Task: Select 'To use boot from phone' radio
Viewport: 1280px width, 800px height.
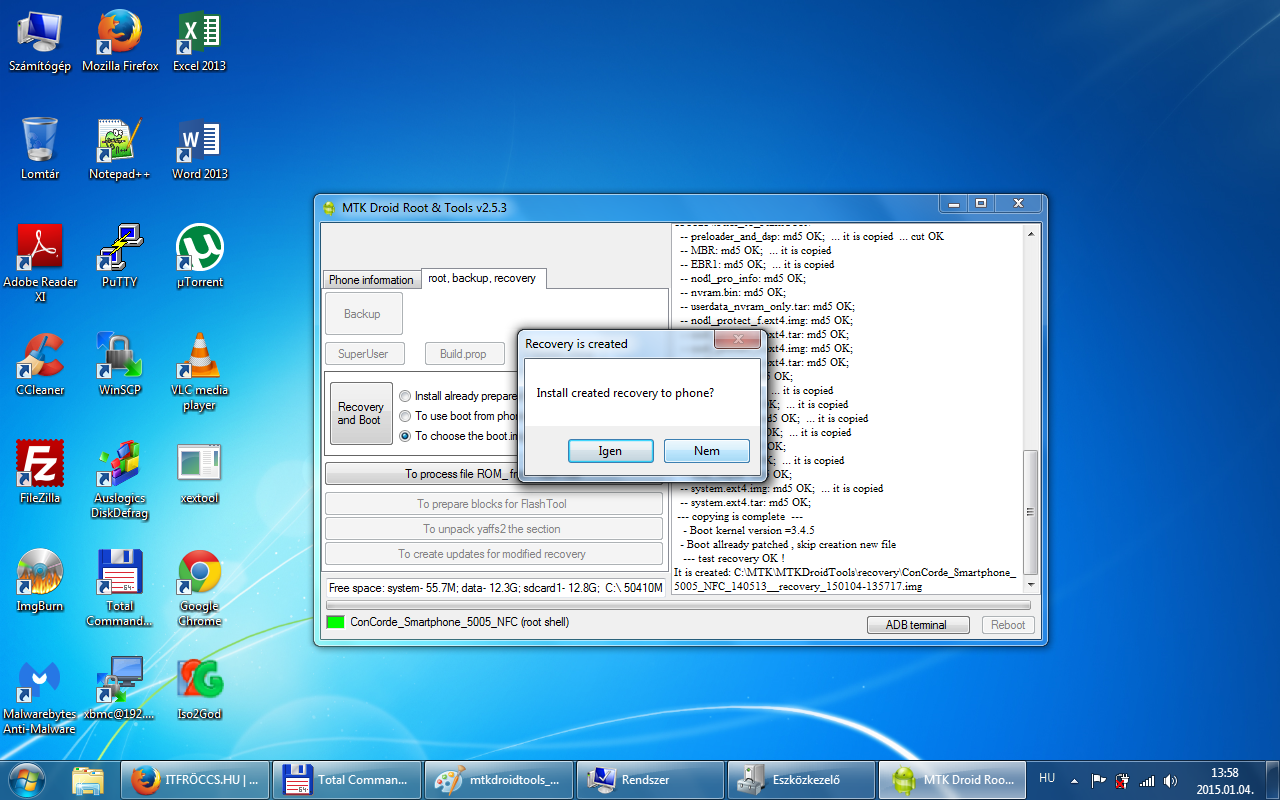Action: [405, 416]
